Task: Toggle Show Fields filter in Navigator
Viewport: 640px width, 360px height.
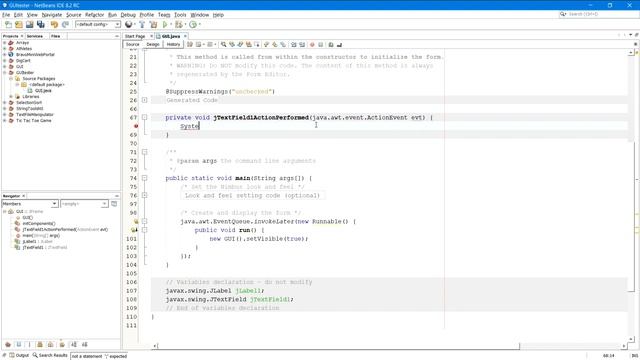Action: 19,344
